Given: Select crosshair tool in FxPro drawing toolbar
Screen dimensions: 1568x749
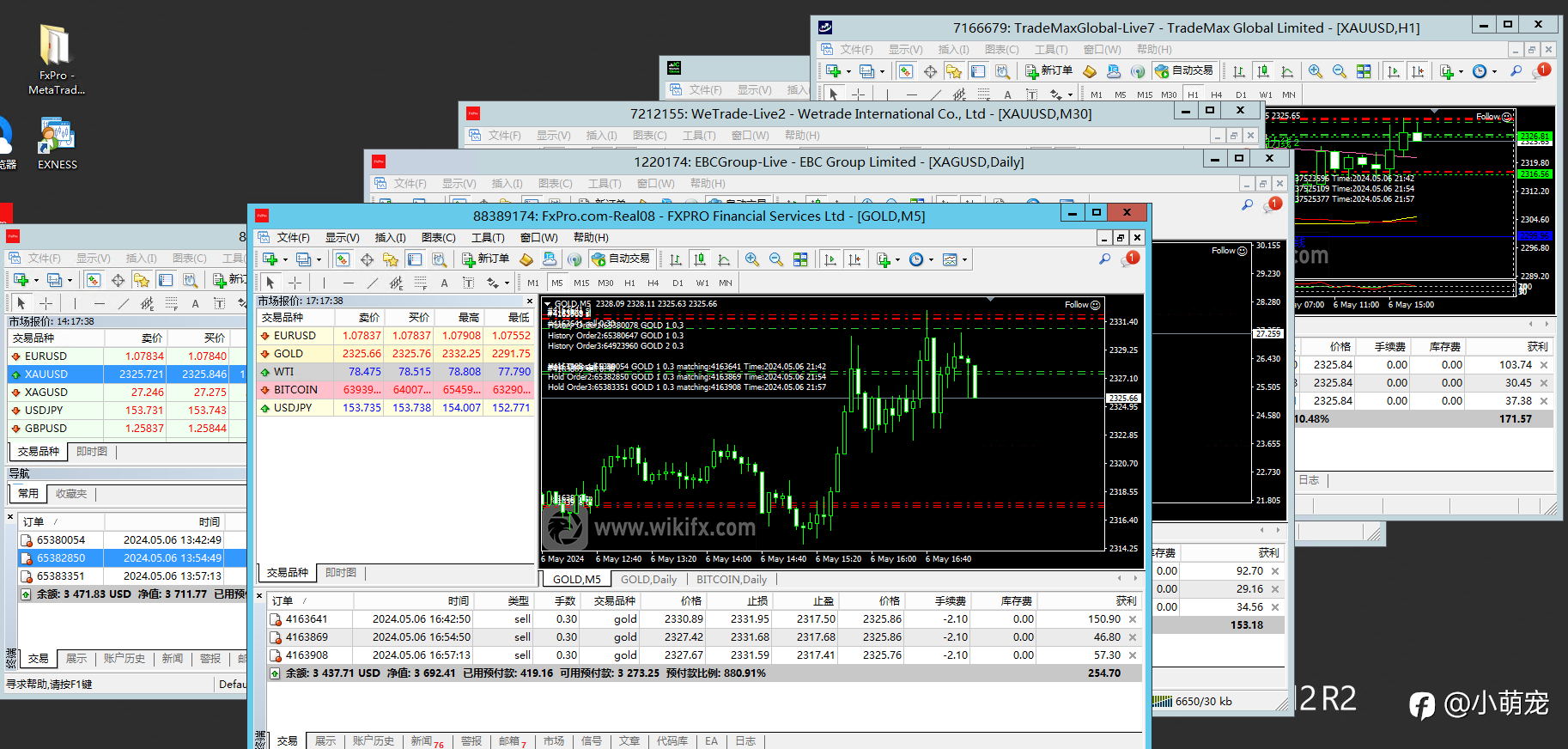Looking at the screenshot, I should 295,283.
